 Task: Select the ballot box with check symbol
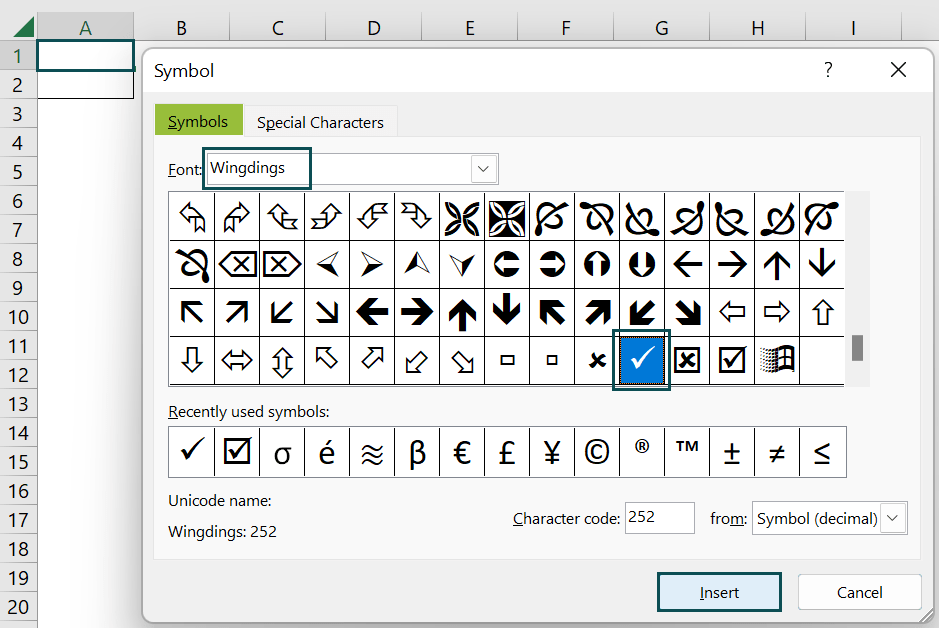click(731, 361)
